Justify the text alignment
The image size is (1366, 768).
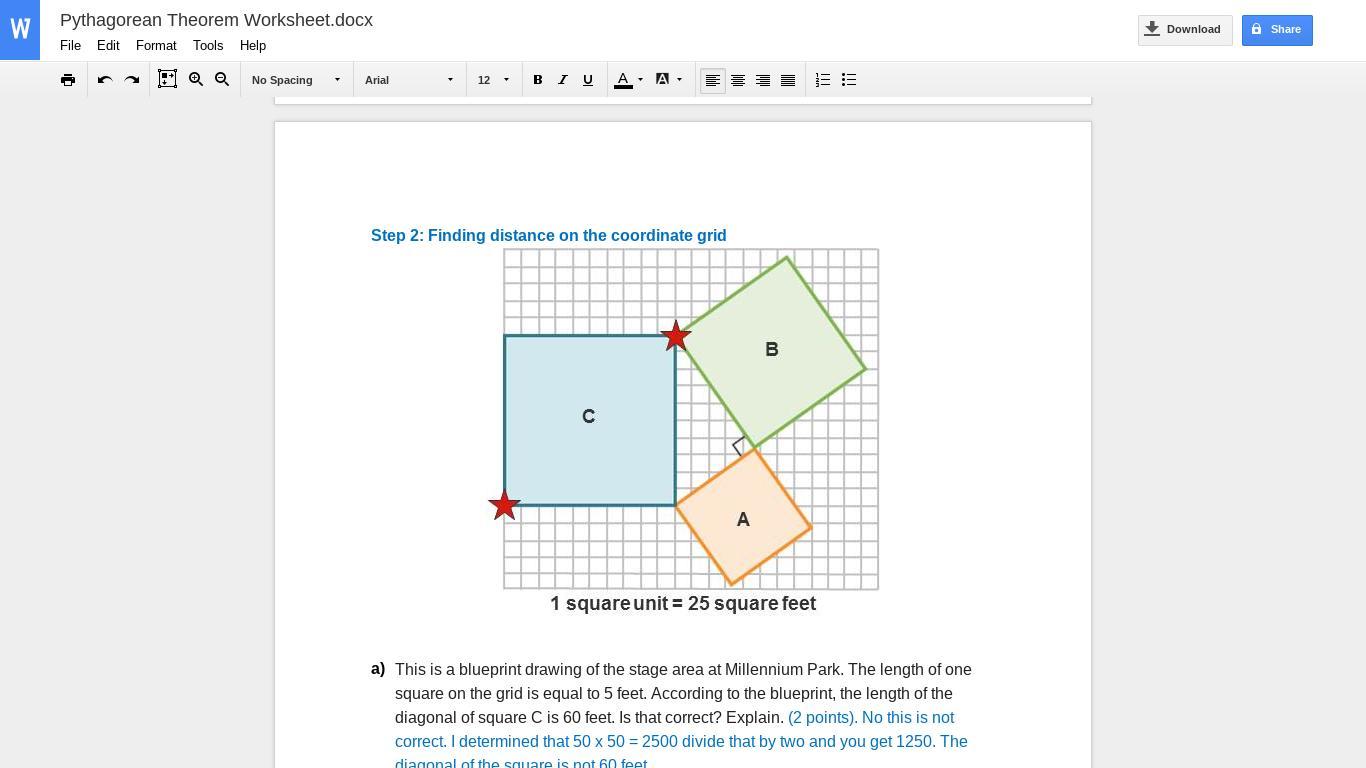(788, 80)
